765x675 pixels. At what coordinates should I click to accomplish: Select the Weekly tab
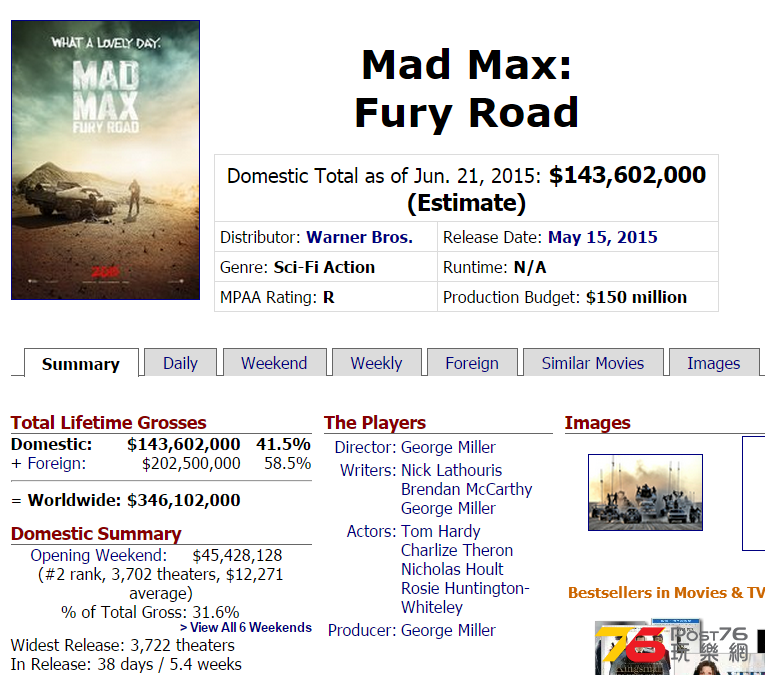click(376, 363)
